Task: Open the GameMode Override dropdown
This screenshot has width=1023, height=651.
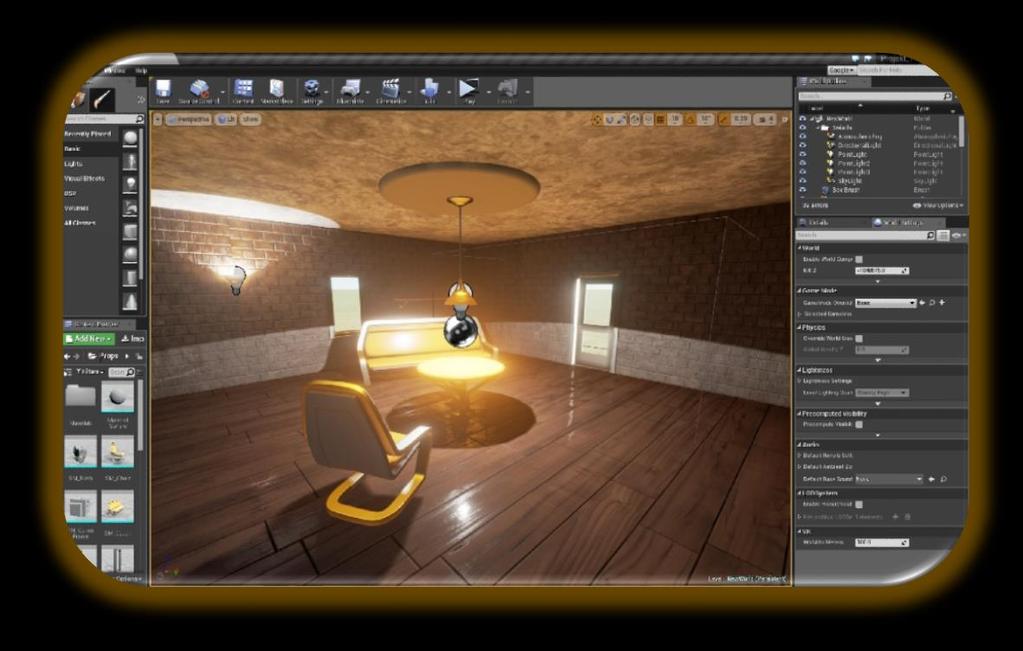Action: coord(885,303)
